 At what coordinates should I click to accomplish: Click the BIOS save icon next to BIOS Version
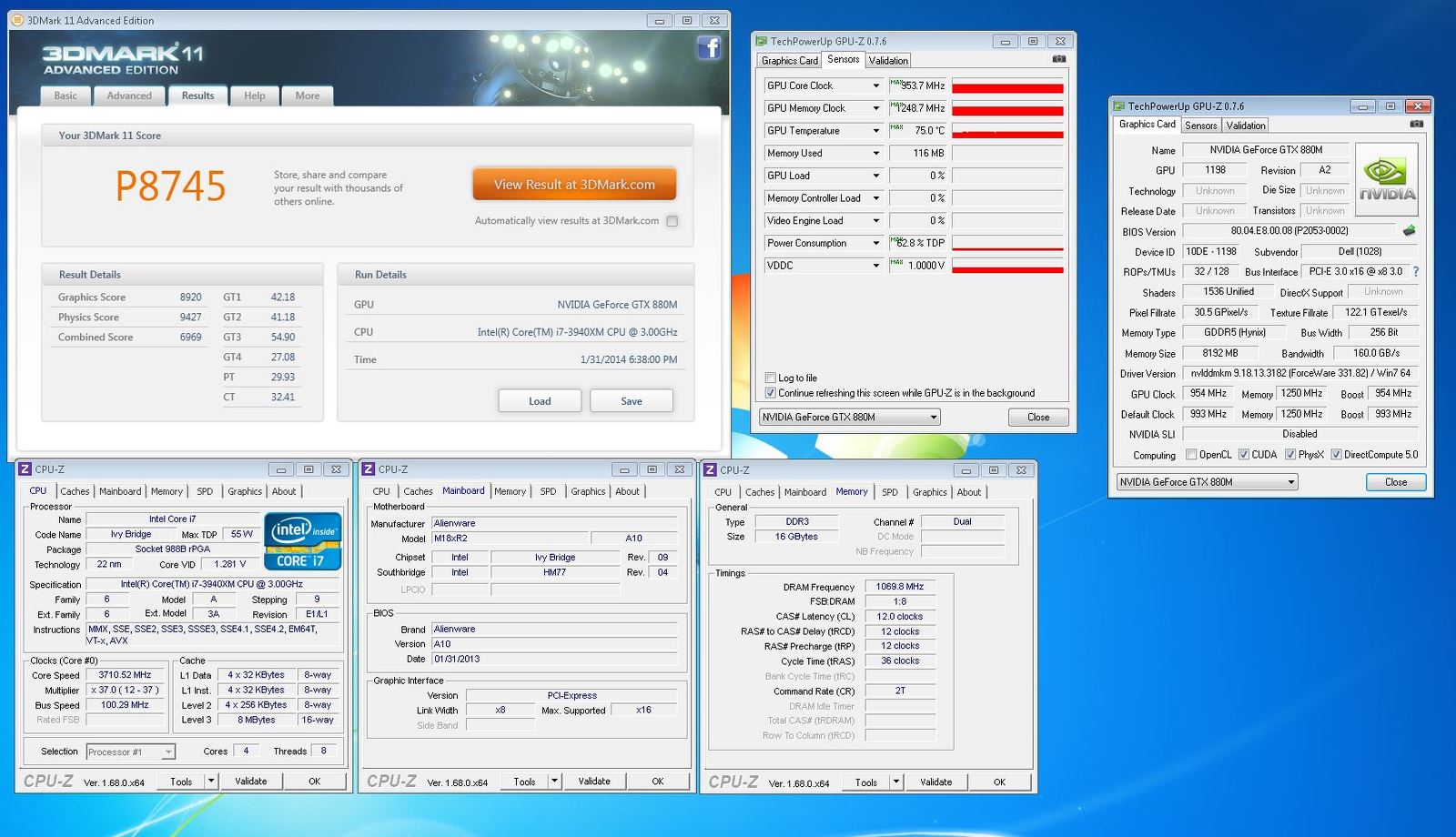[x=1410, y=231]
